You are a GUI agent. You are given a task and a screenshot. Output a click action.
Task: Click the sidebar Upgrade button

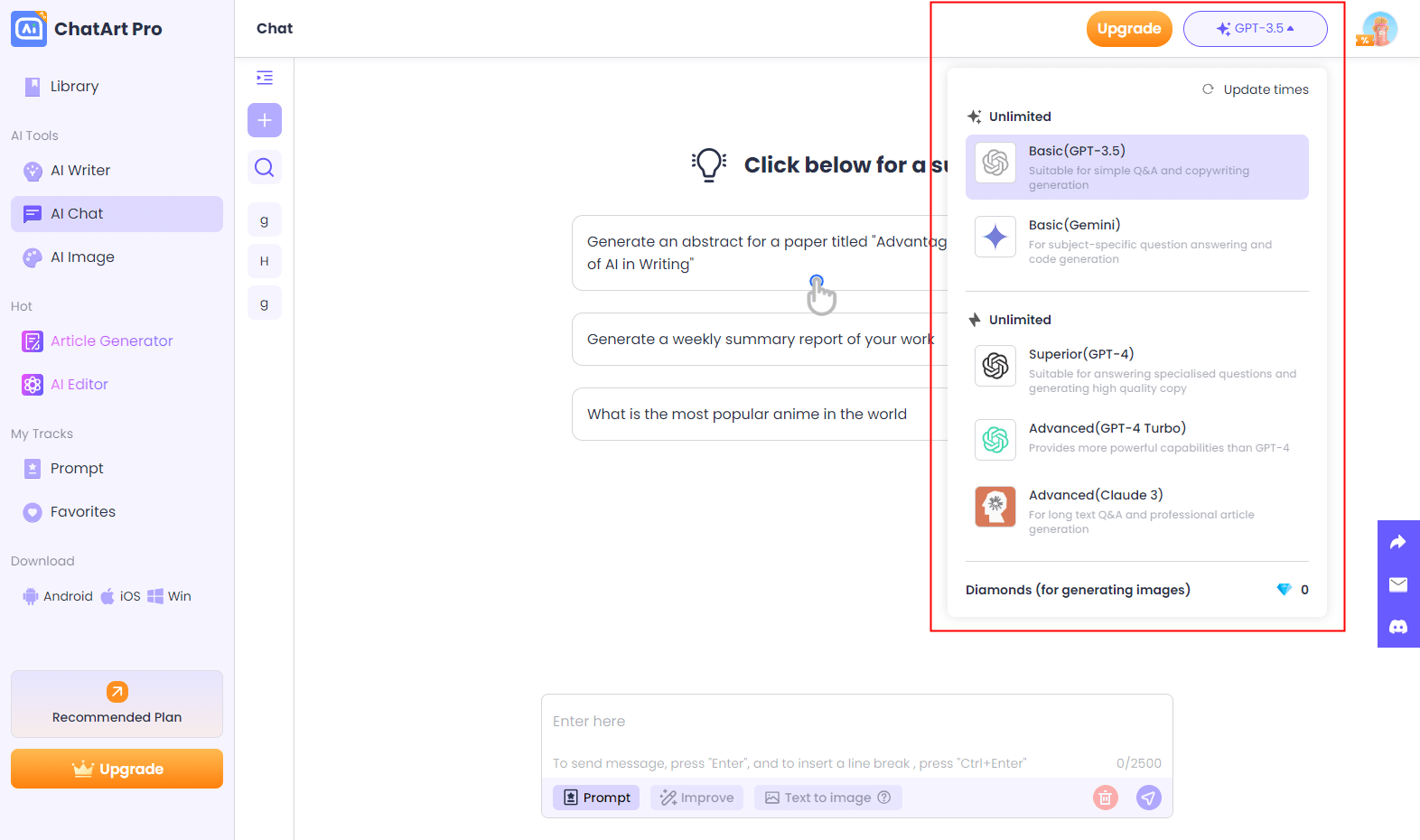click(117, 769)
